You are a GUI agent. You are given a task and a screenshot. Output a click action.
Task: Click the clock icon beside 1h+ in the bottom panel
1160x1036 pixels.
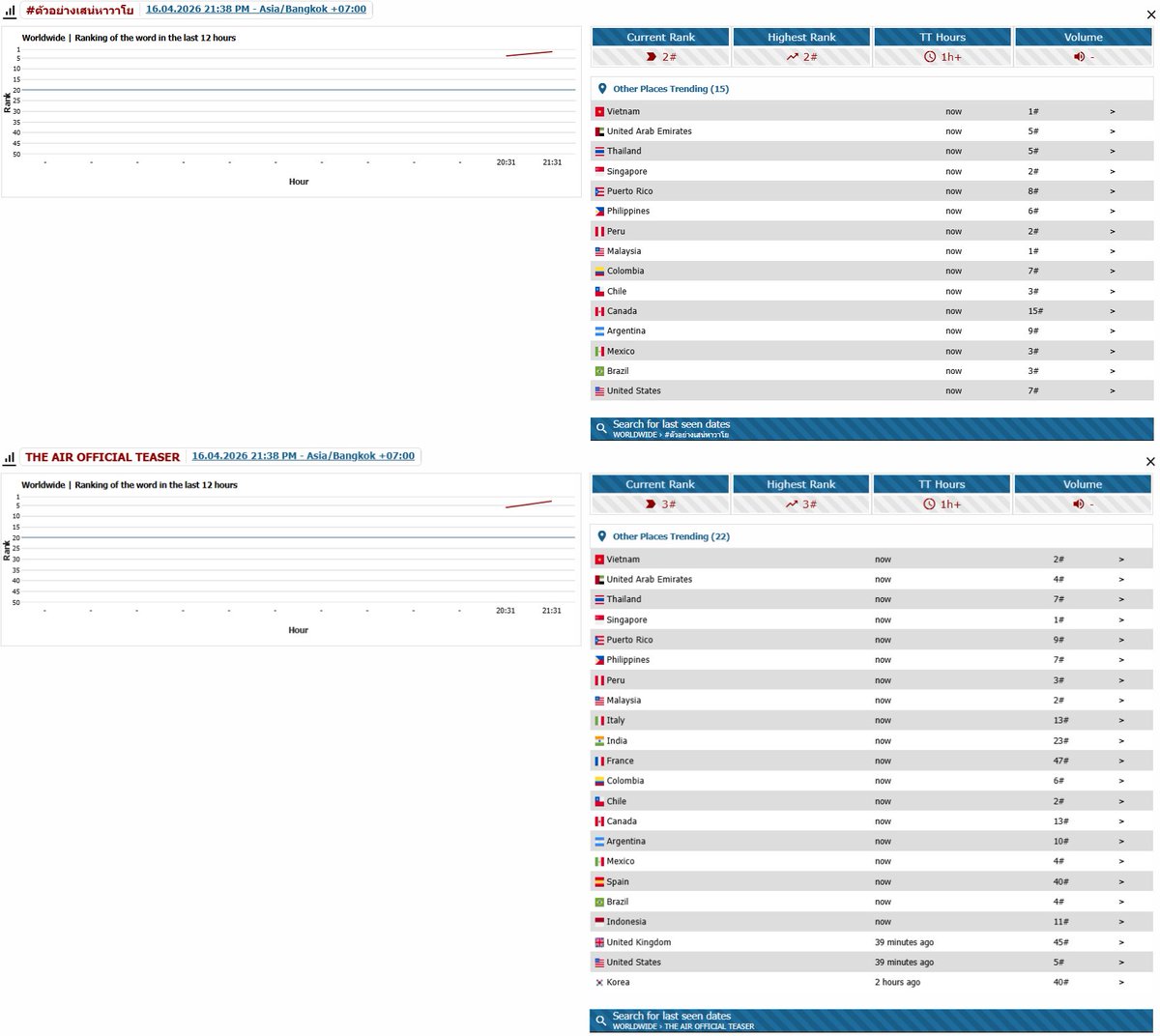930,504
